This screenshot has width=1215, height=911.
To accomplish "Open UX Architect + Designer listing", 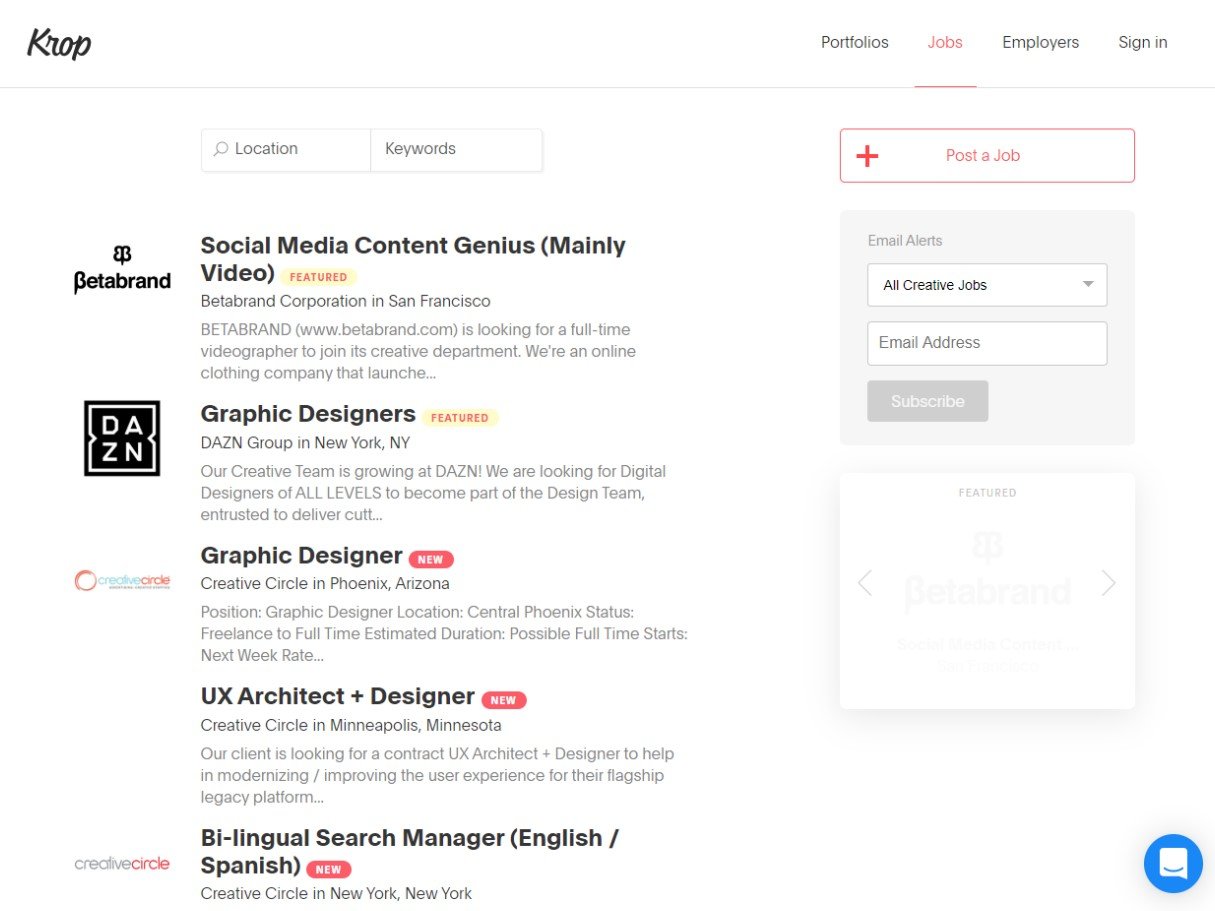I will [337, 696].
